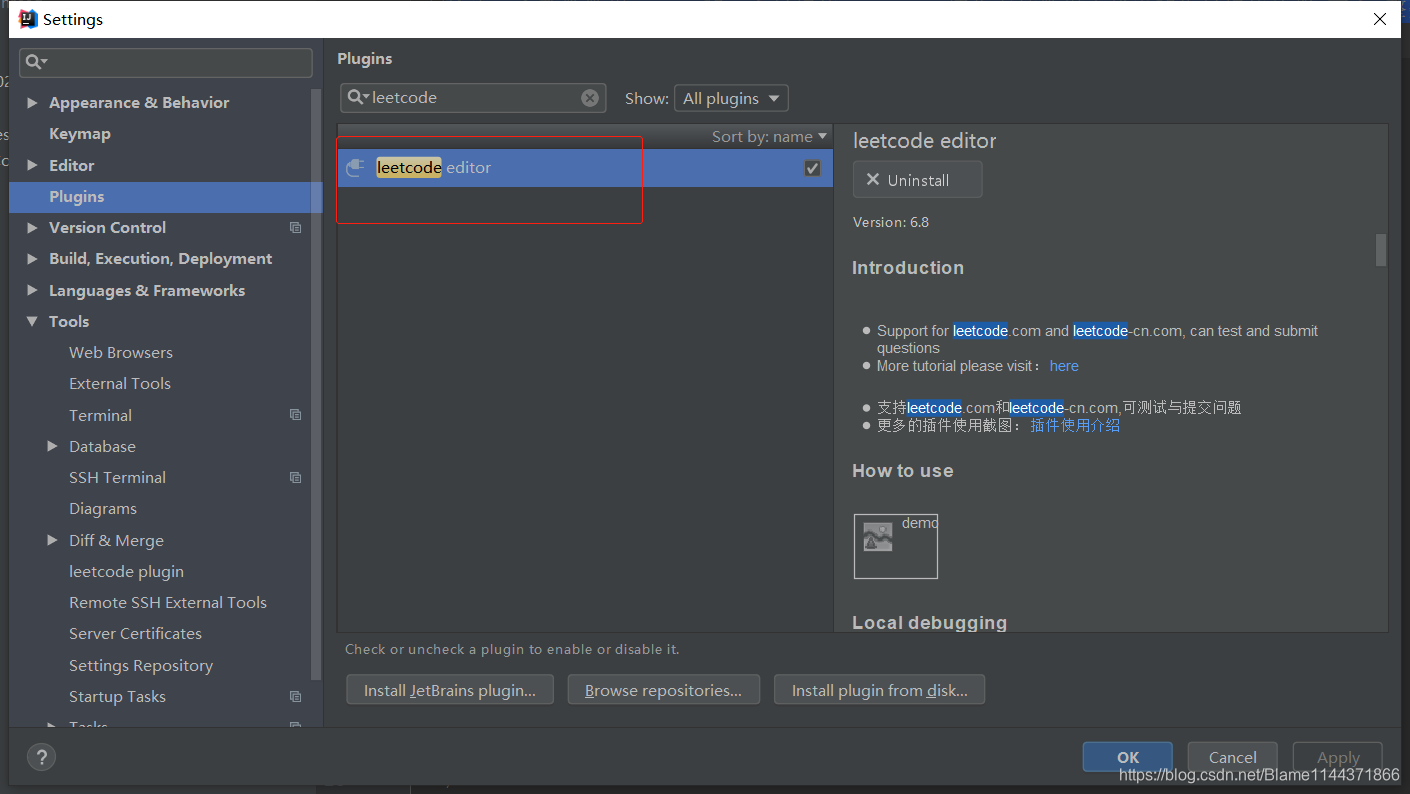
Task: Click the Local debugging heading
Action: tap(929, 622)
